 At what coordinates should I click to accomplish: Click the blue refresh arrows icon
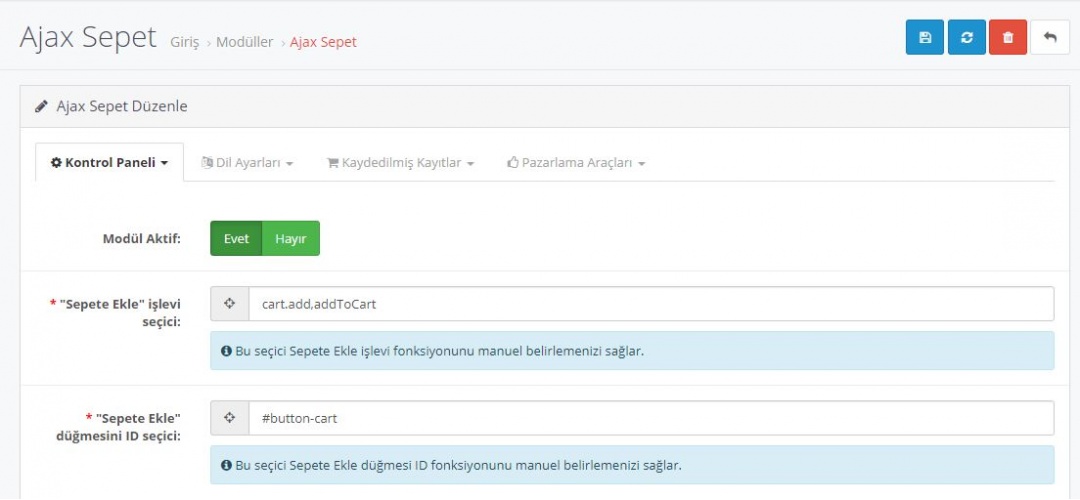(x=967, y=37)
